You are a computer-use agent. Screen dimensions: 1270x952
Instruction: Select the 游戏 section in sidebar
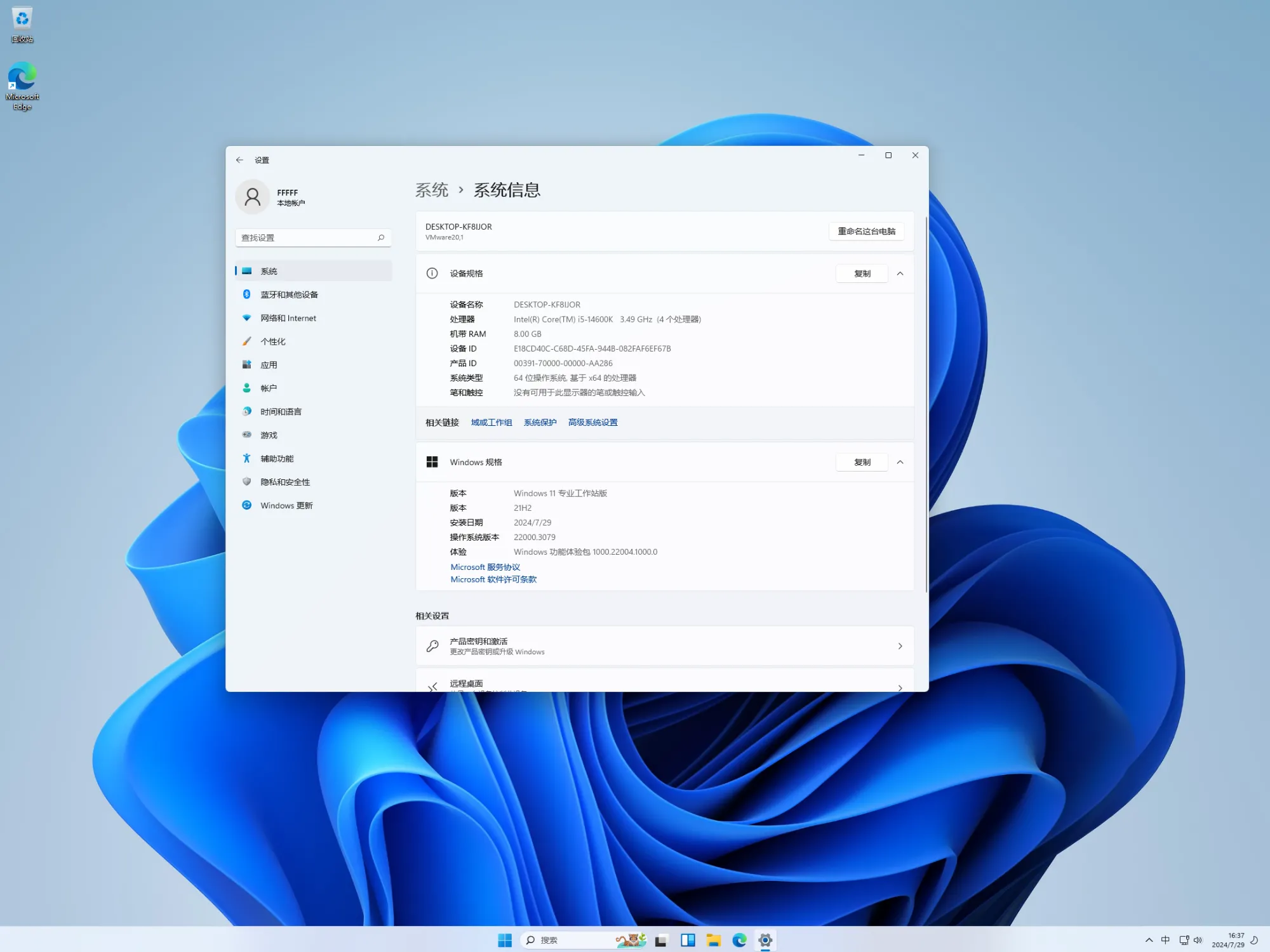[x=269, y=435]
